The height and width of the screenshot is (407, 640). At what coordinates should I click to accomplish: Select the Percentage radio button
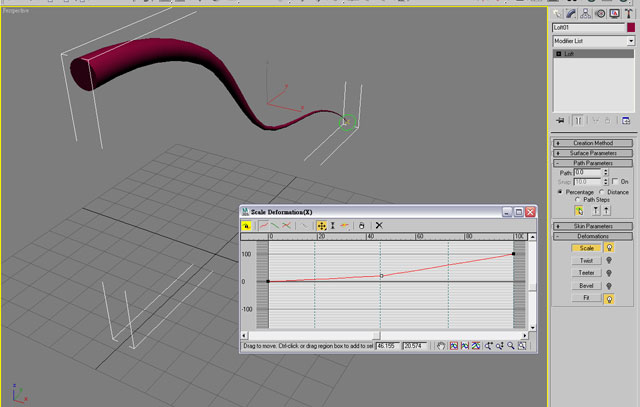[560, 192]
